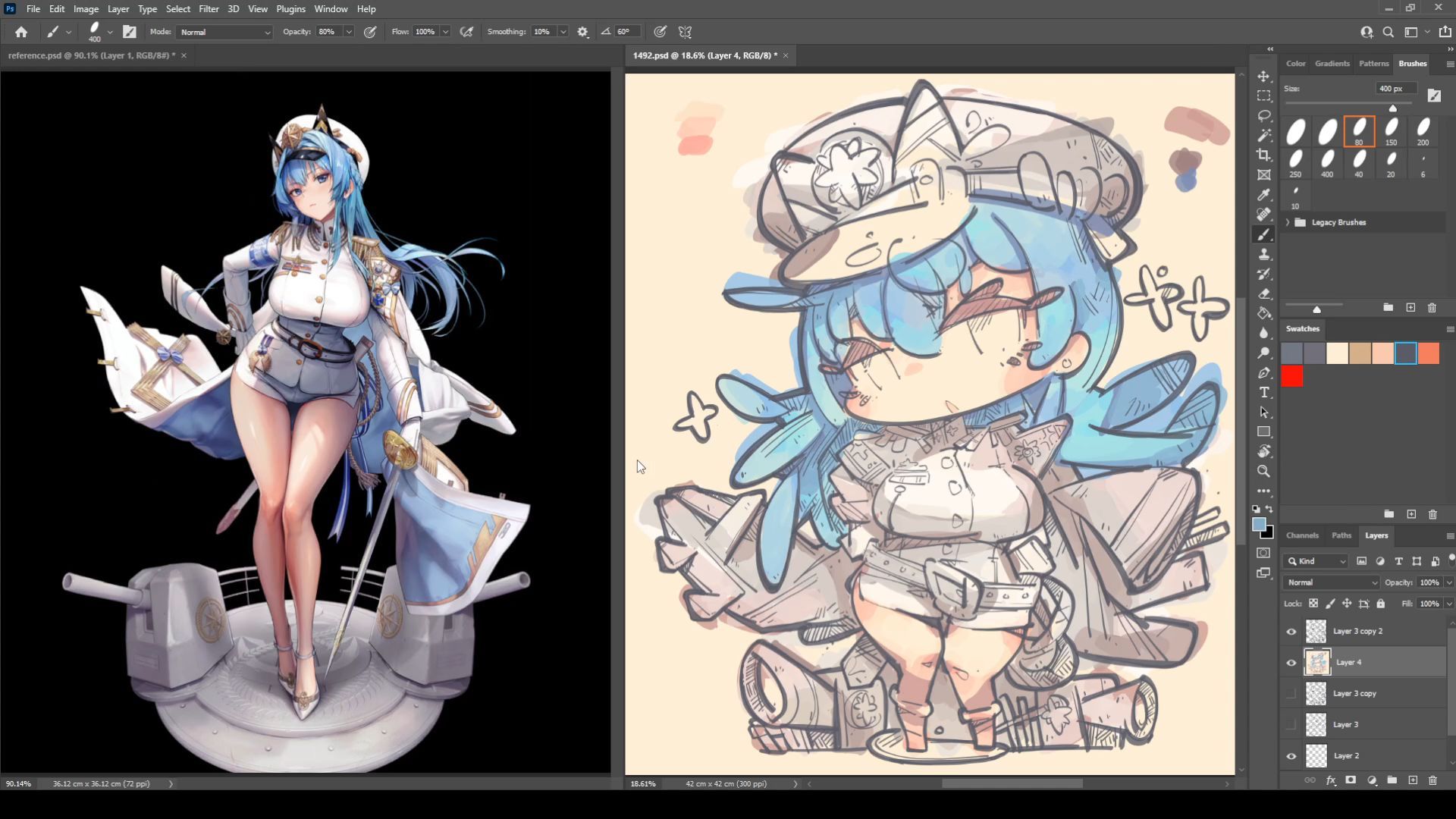Screen dimensions: 1456x819
Task: Switch to the Patterns tab
Action: 1373,64
